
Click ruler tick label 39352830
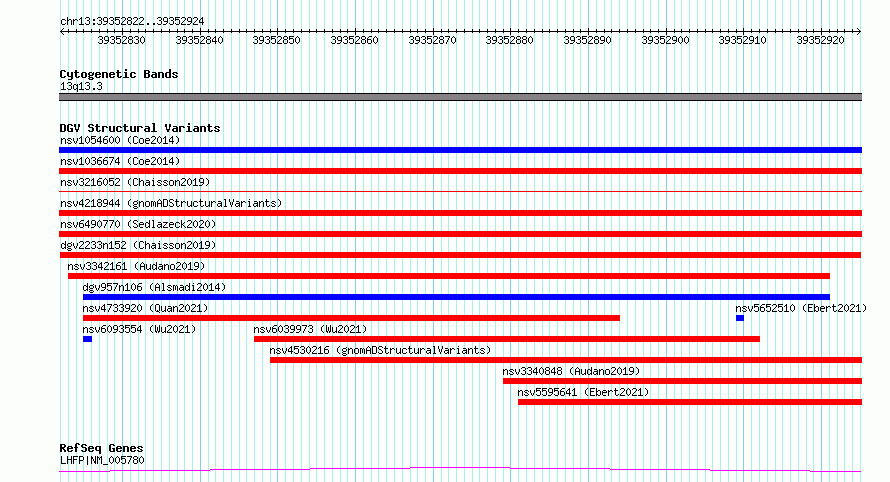point(121,40)
